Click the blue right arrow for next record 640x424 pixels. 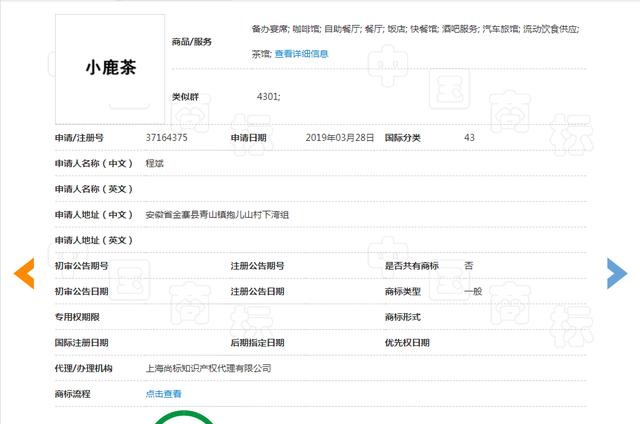617,273
